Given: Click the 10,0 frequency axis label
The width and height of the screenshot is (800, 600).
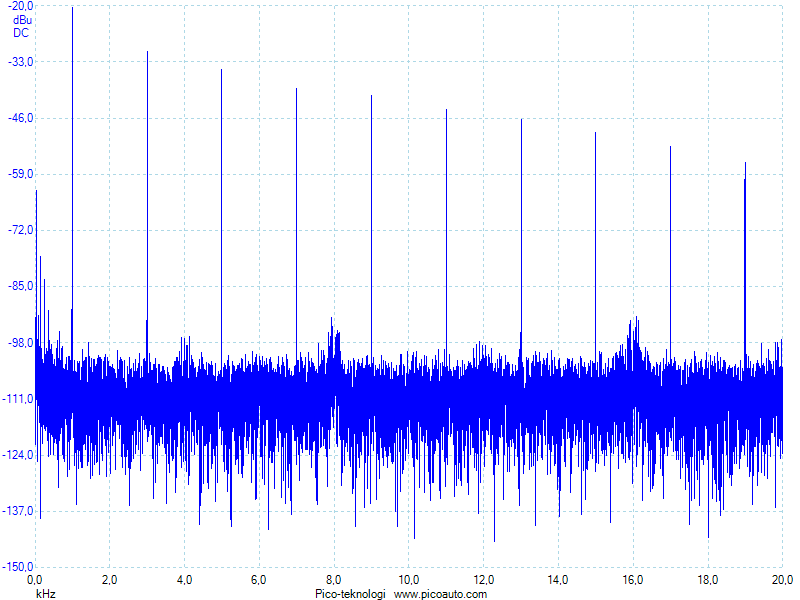Looking at the screenshot, I should (409, 580).
